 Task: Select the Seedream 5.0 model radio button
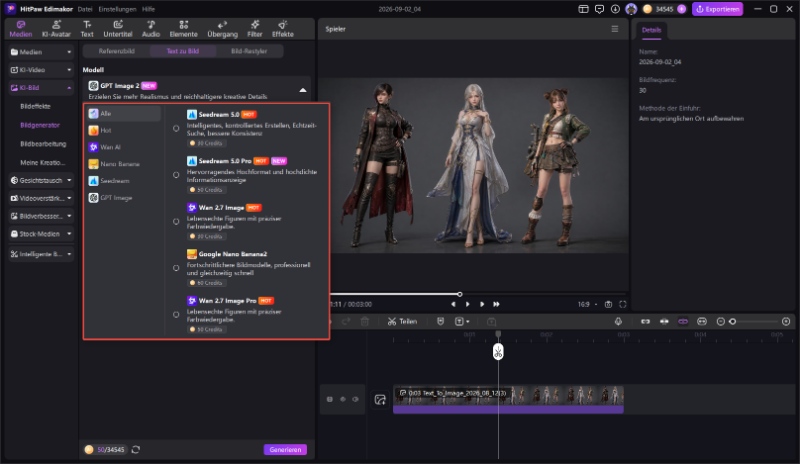click(x=176, y=129)
